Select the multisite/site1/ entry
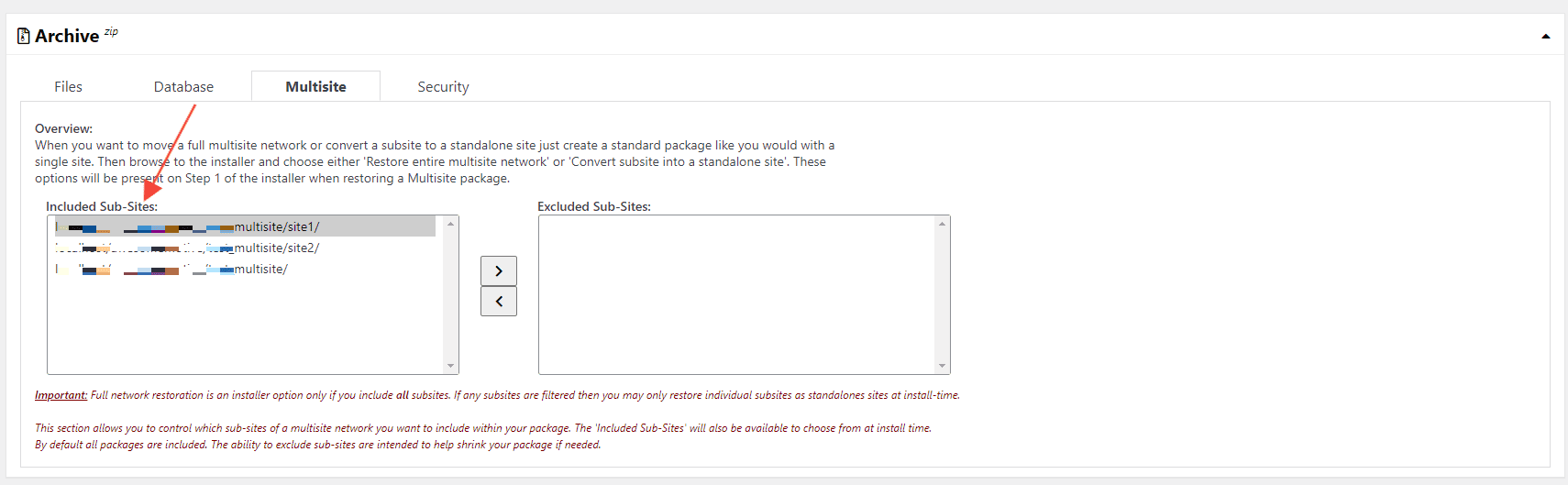This screenshot has width=1568, height=485. click(x=245, y=226)
